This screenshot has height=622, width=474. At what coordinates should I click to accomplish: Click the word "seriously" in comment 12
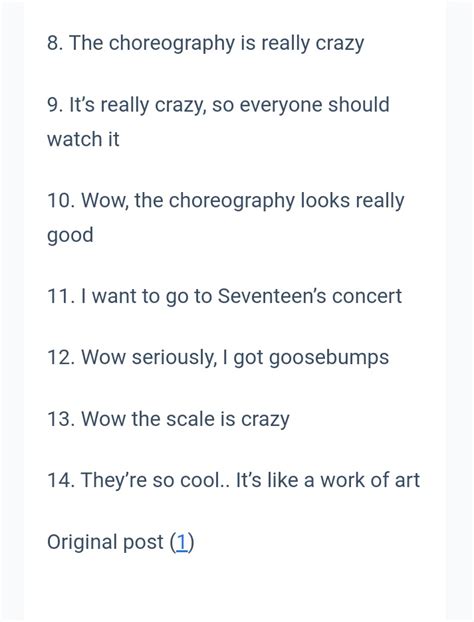coord(173,357)
